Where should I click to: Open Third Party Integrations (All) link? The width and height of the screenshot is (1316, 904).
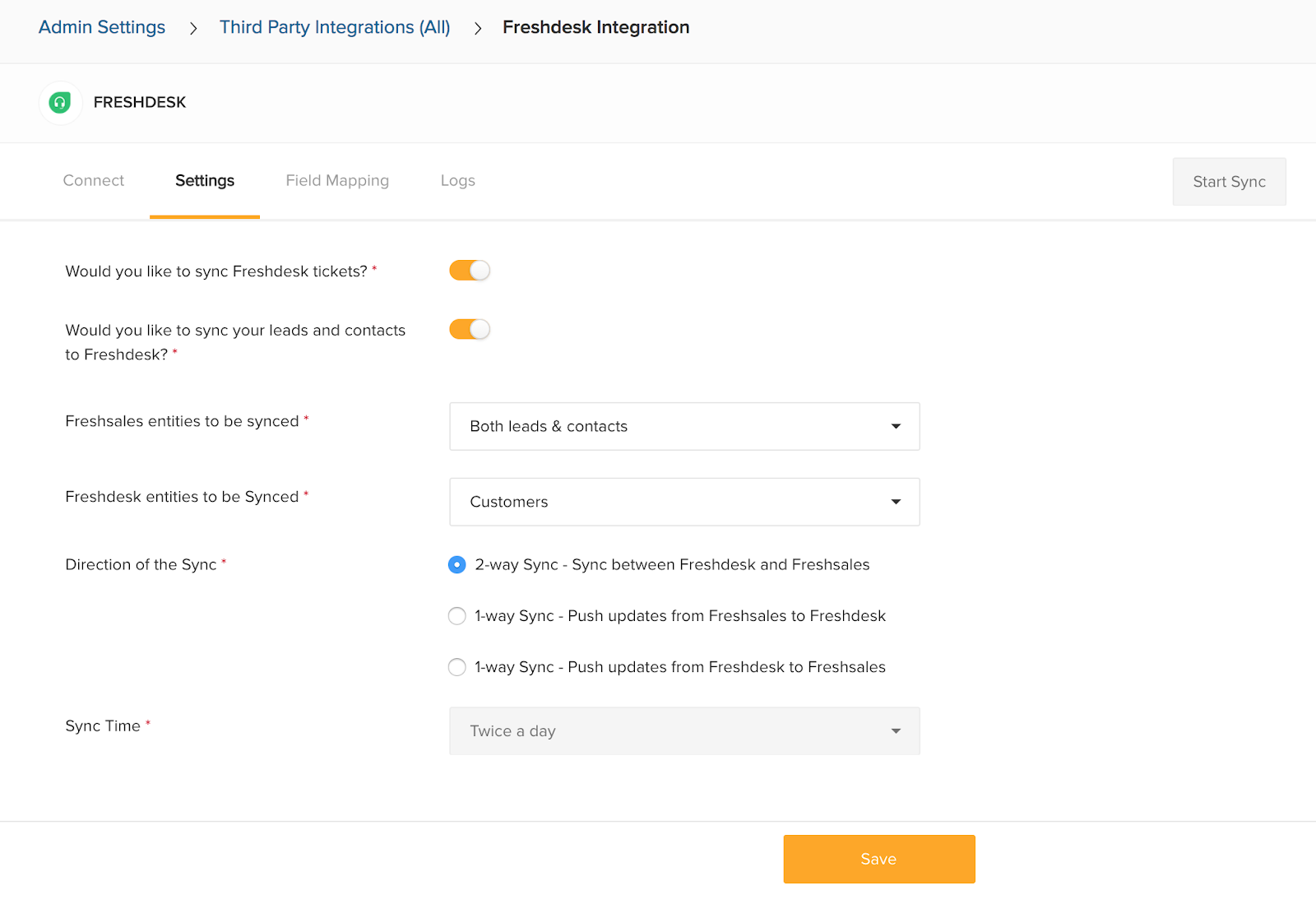tap(335, 27)
